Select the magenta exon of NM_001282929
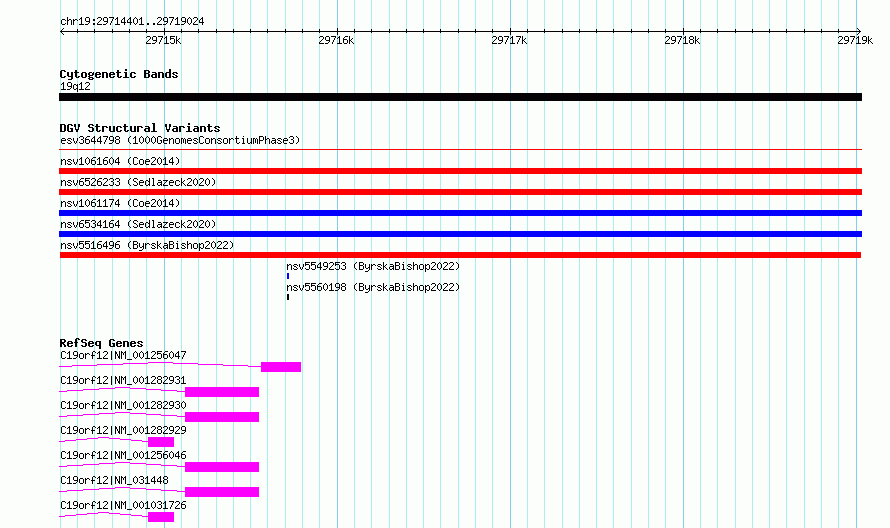Image resolution: width=890 pixels, height=528 pixels. [161, 442]
